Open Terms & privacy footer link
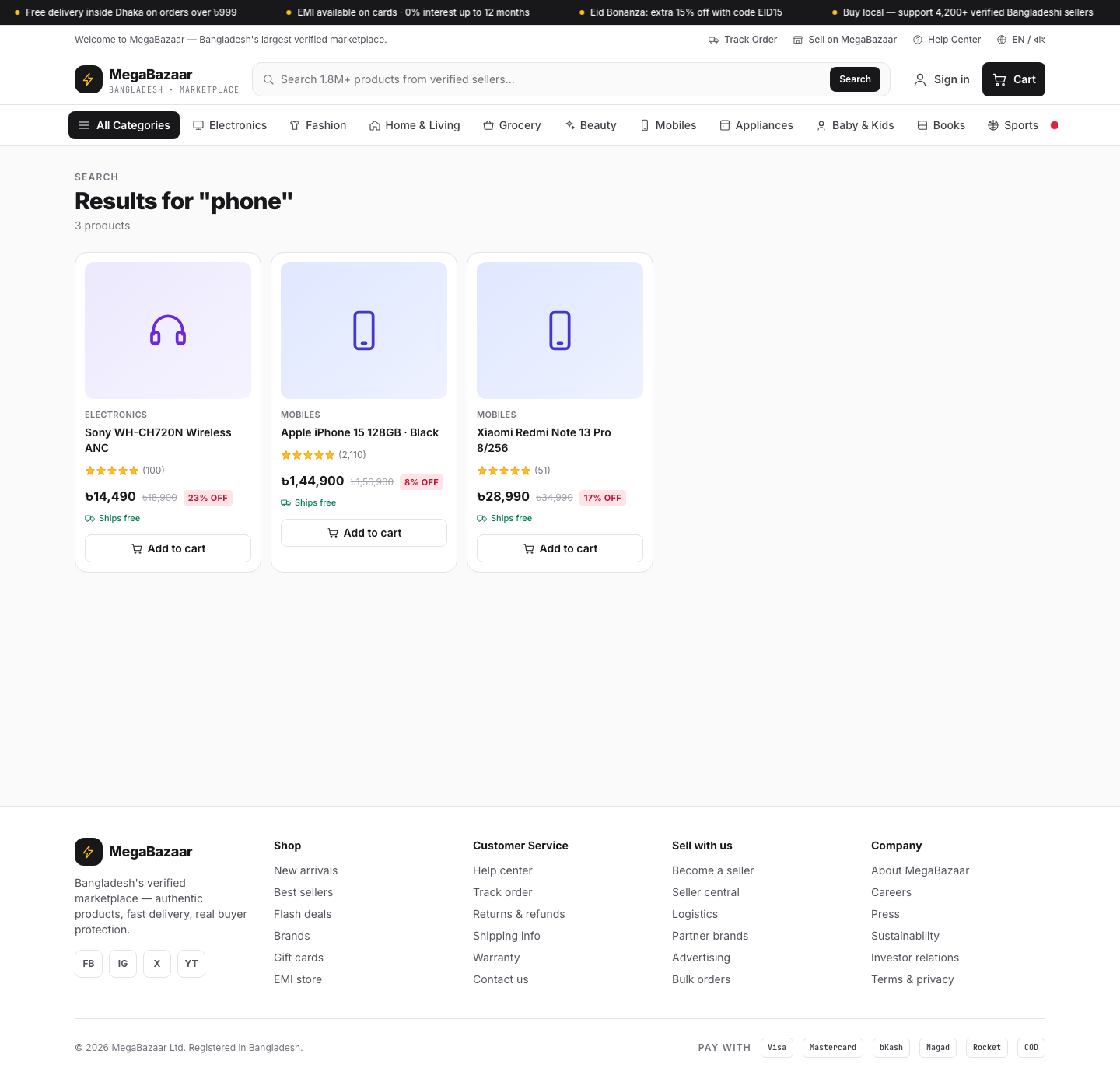The width and height of the screenshot is (1120, 1089). [x=912, y=979]
